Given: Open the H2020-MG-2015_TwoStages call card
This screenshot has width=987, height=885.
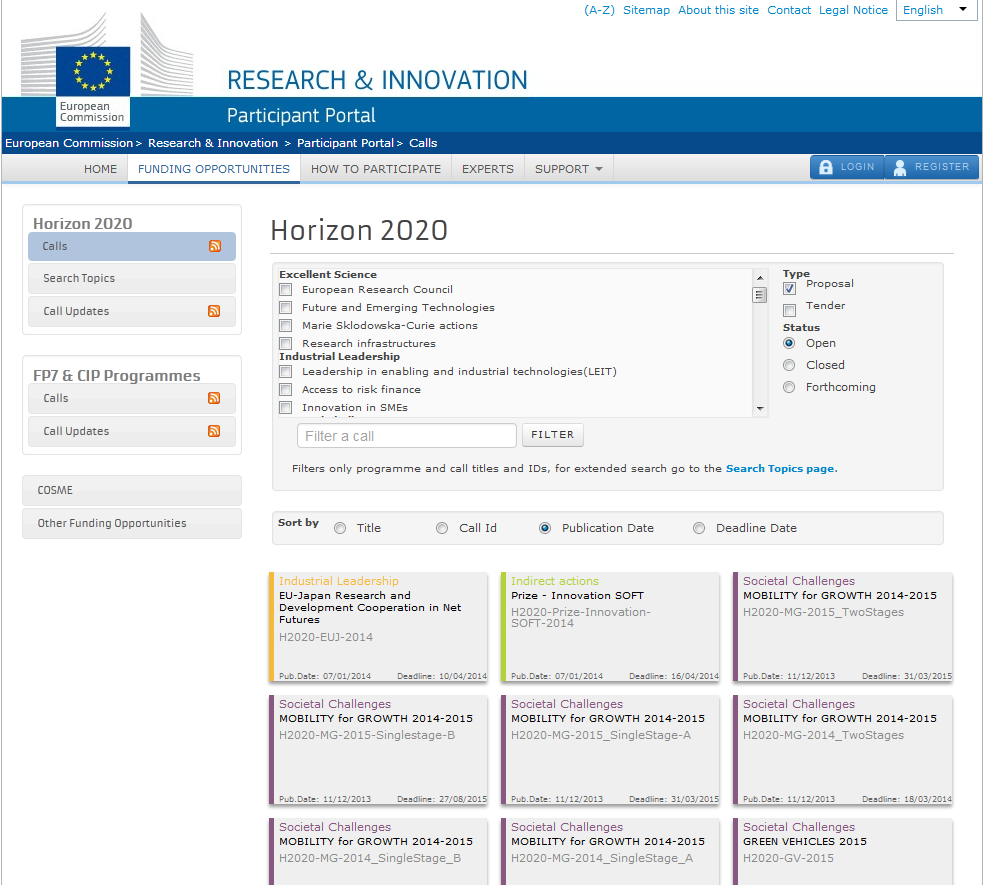Looking at the screenshot, I should pyautogui.click(x=843, y=627).
